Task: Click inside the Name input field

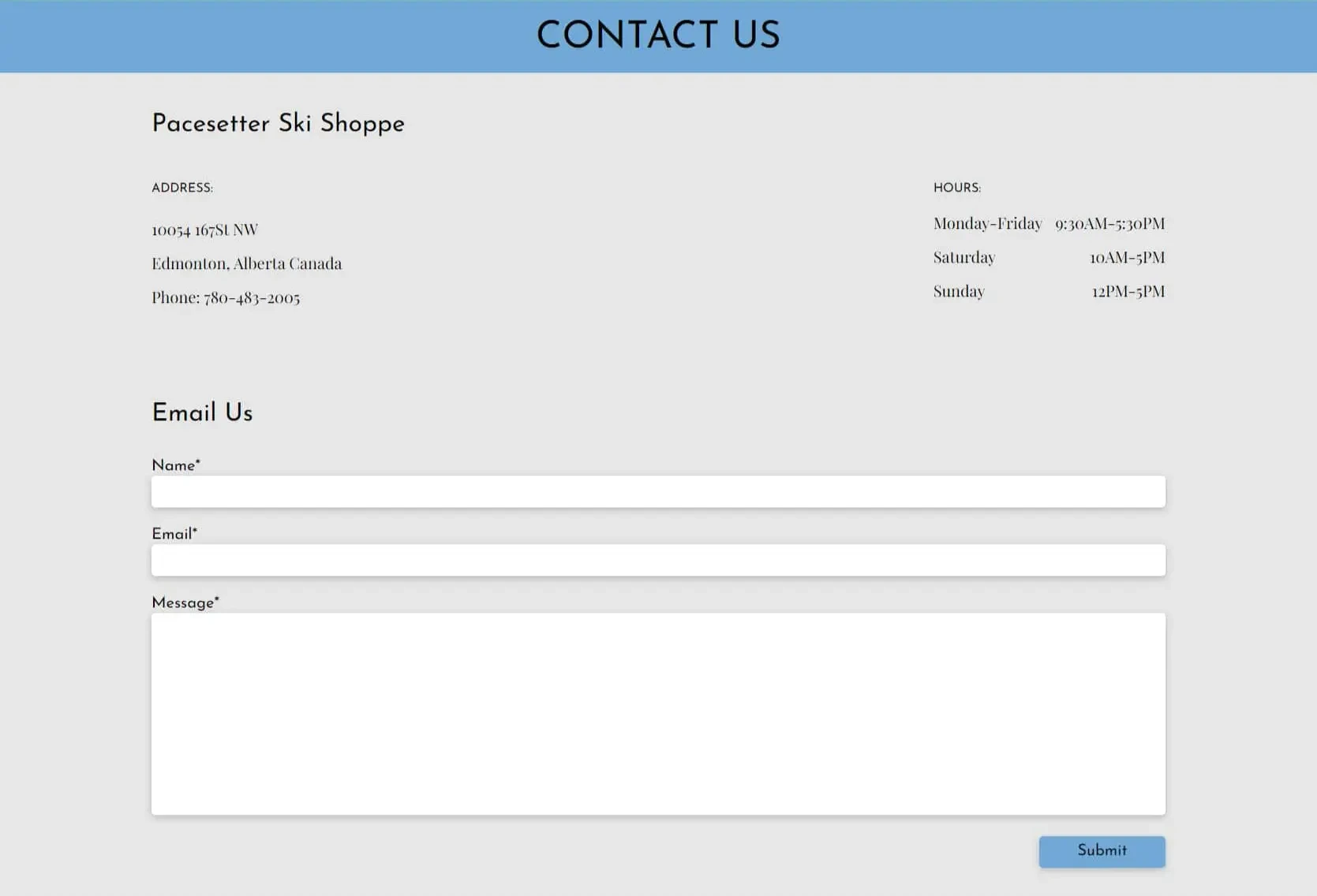Action: 658,491
